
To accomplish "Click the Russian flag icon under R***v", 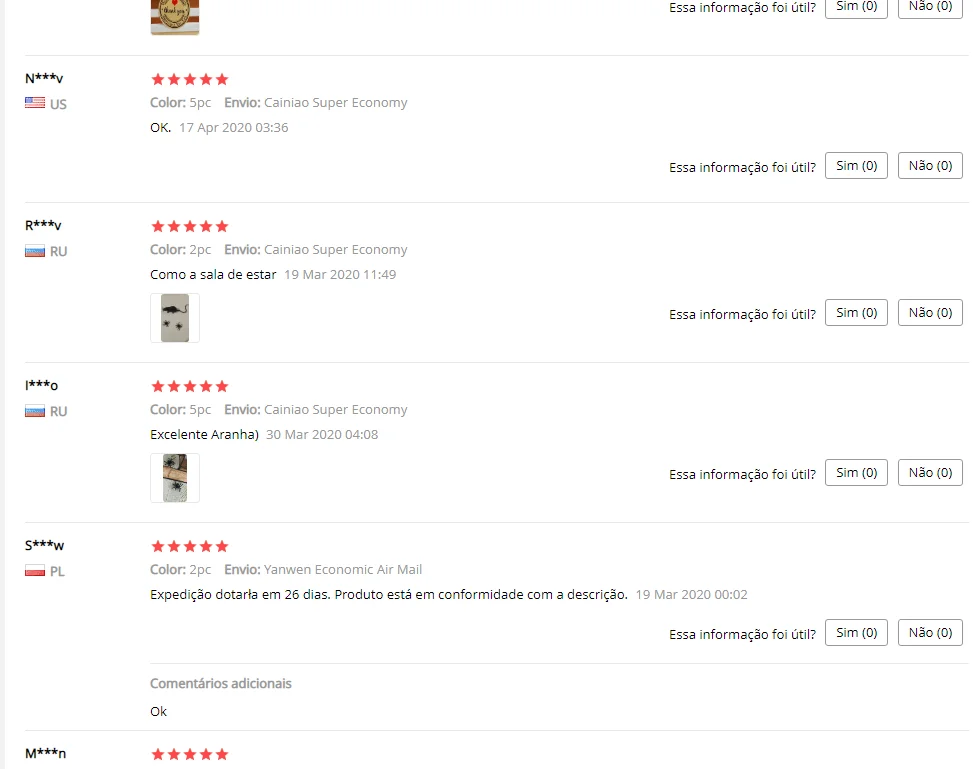I will [x=35, y=251].
